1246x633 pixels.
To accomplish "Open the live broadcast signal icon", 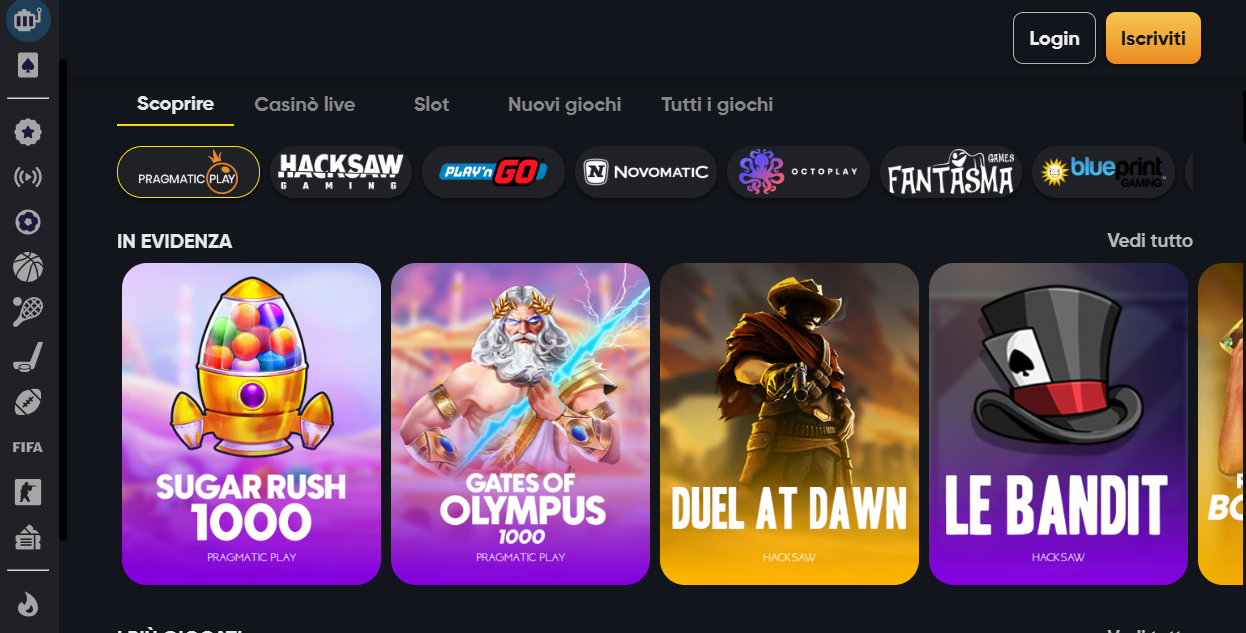I will [29, 177].
